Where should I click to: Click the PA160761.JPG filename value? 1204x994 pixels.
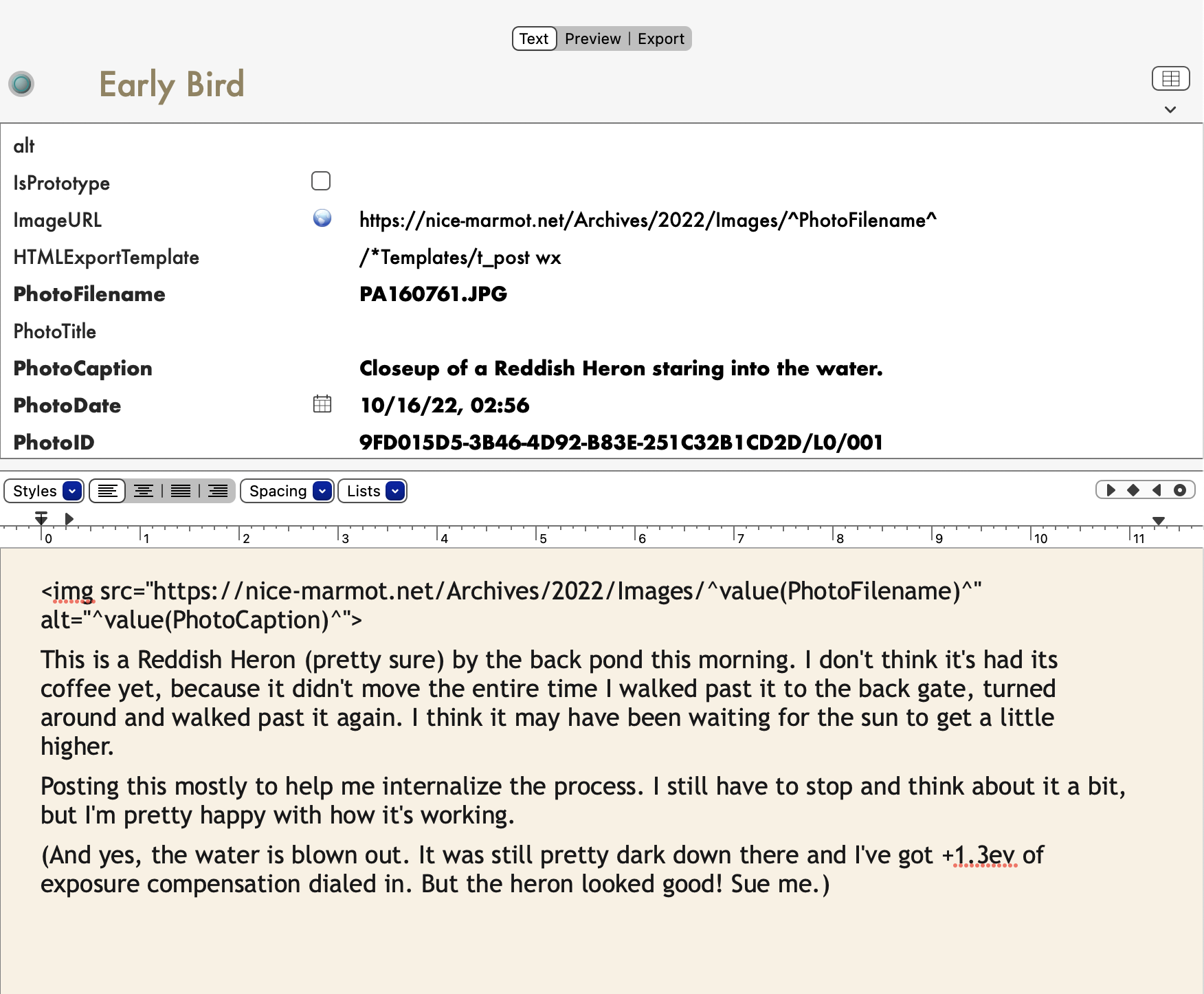pyautogui.click(x=434, y=294)
